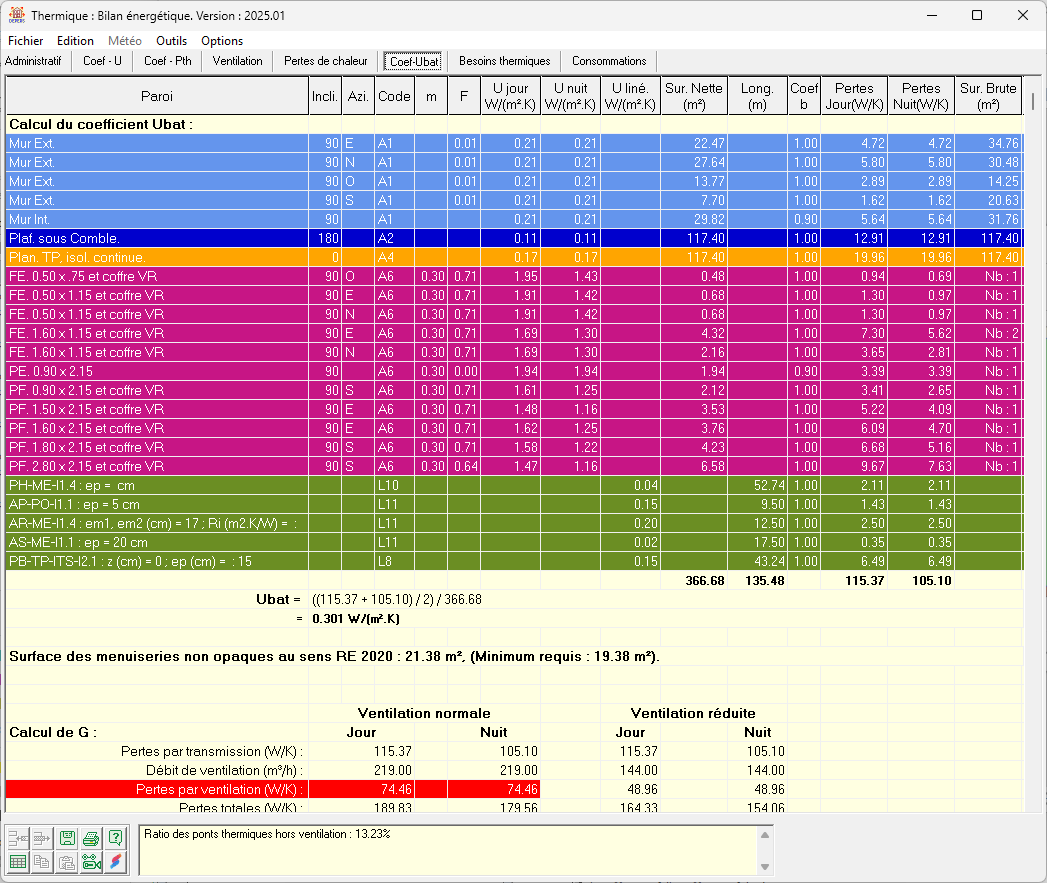Switch to the Besoins thermiques tab
The height and width of the screenshot is (883, 1047).
coord(504,60)
